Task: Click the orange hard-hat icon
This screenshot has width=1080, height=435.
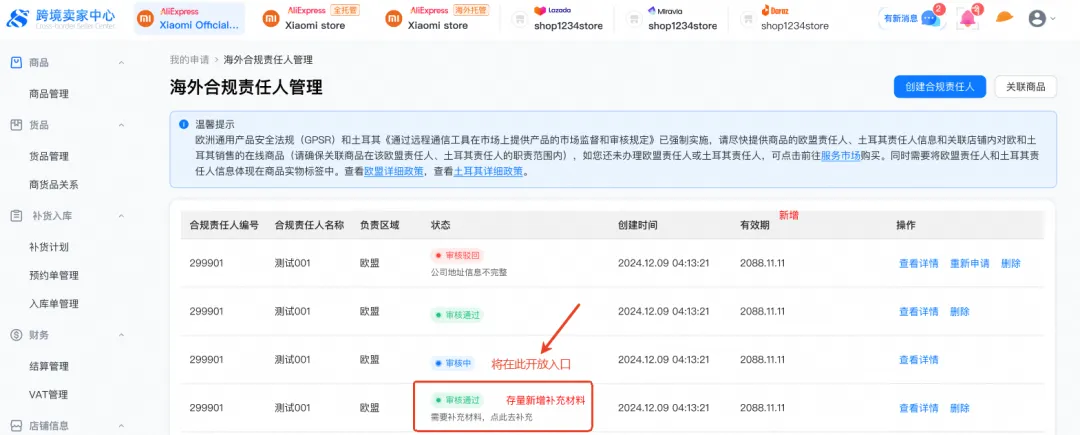Action: [1004, 17]
